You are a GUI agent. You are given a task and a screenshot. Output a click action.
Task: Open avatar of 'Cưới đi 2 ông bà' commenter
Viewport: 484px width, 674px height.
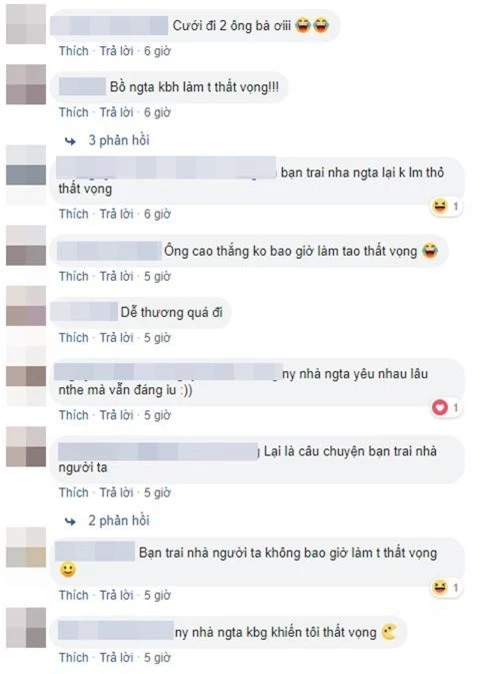(26, 24)
